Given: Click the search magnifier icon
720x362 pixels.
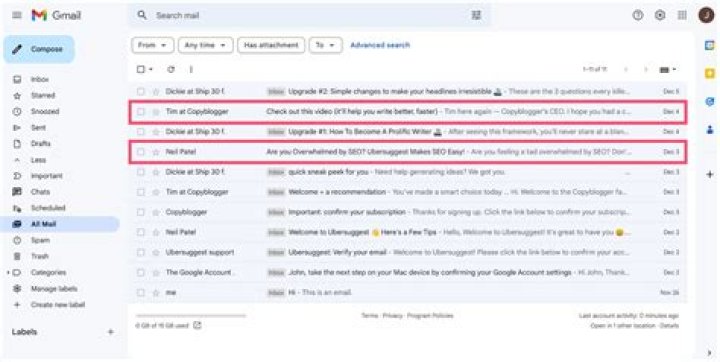Looking at the screenshot, I should coord(142,15).
